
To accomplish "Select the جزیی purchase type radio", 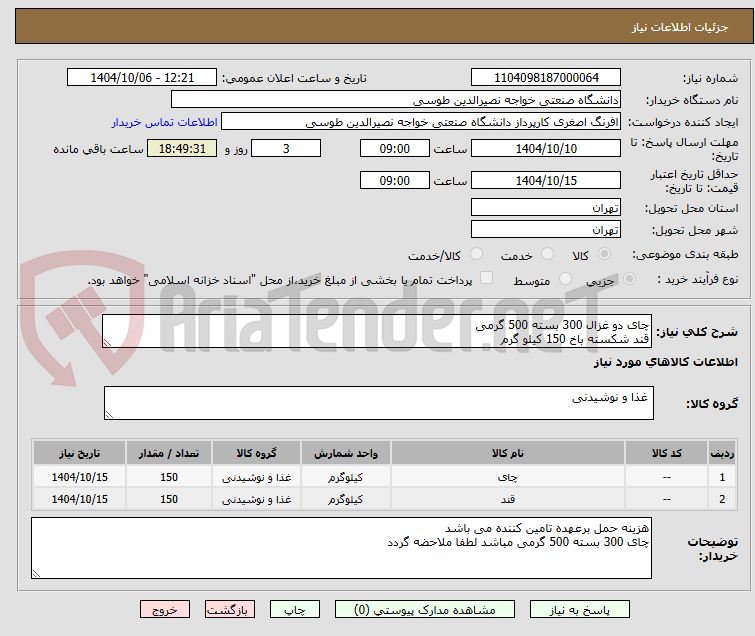I will pyautogui.click(x=629, y=279).
